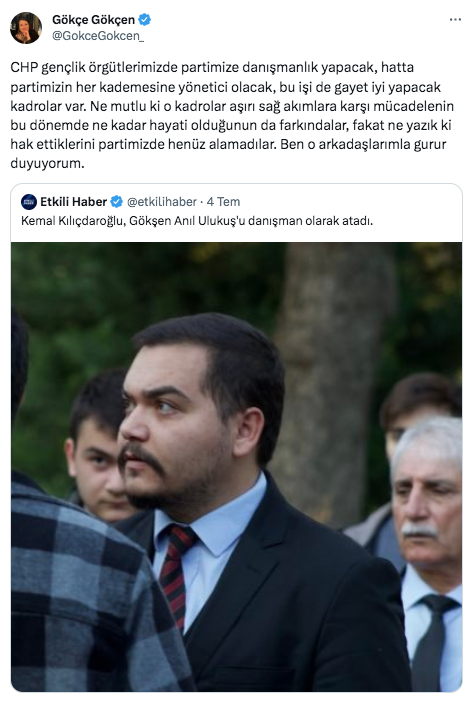Viewport: 475px width, 703px height.
Task: Click the gray-haired man with mustache in photo
Action: [426, 493]
